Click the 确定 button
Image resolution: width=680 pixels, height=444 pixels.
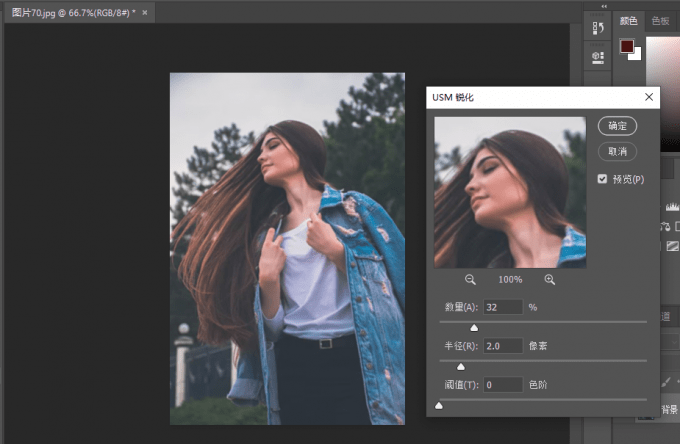pos(617,126)
